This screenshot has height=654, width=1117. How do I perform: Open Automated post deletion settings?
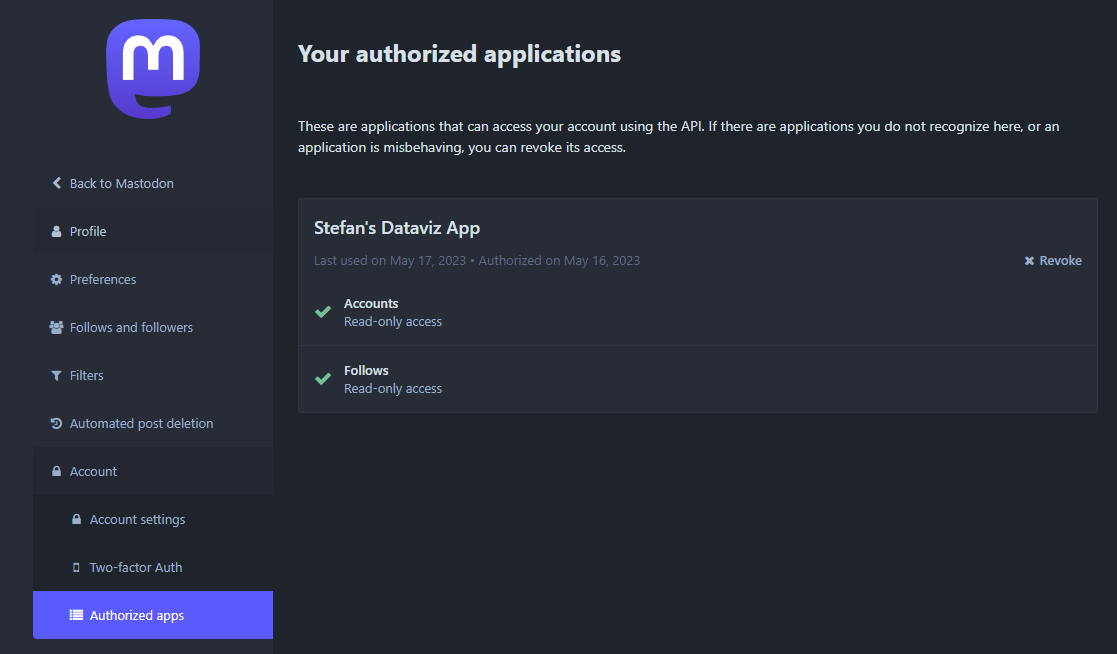(x=153, y=423)
